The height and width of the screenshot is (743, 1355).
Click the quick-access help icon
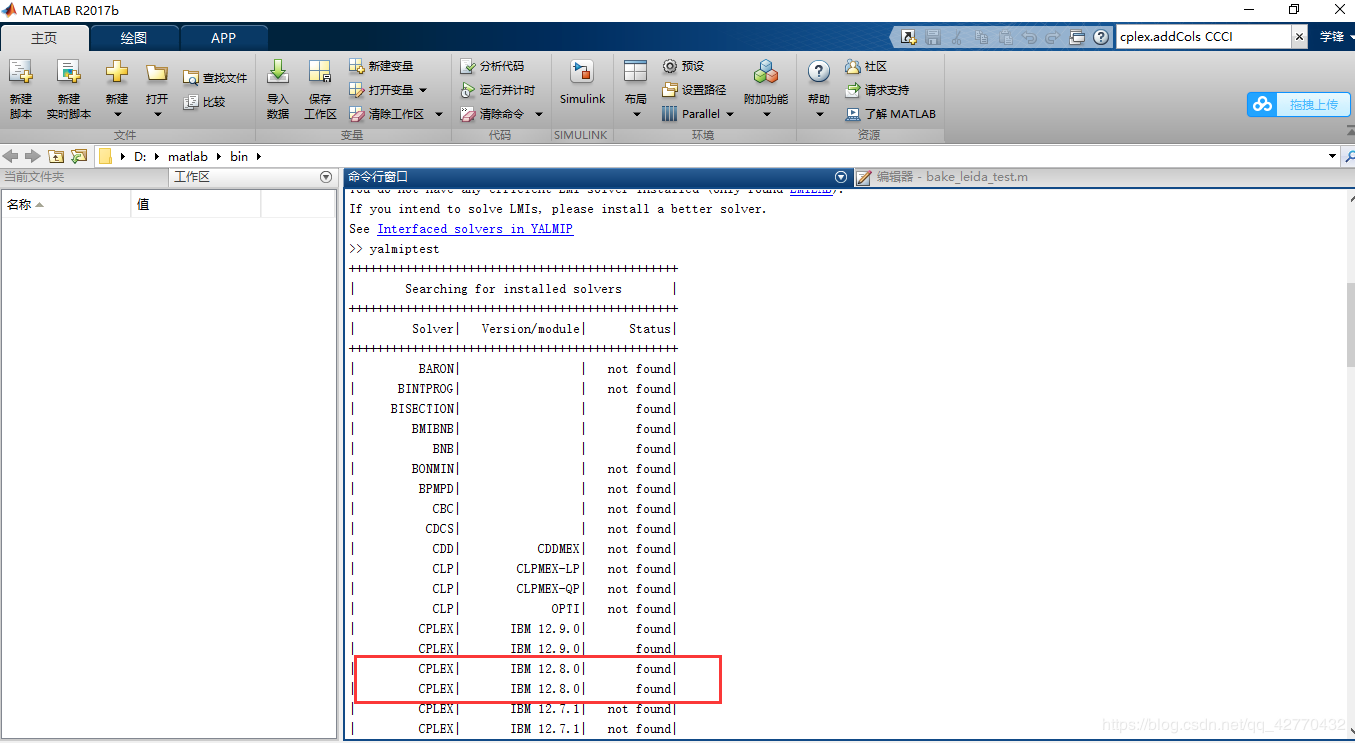(x=1101, y=37)
